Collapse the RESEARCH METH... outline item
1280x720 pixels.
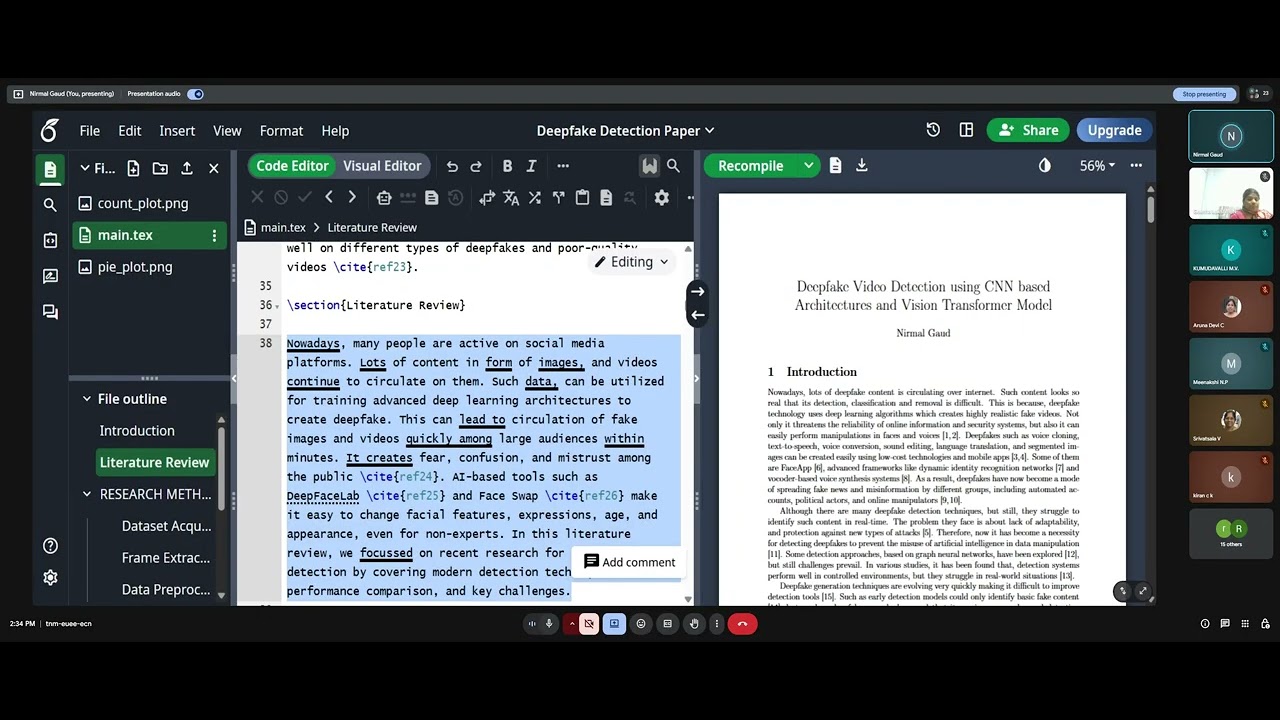click(x=87, y=494)
